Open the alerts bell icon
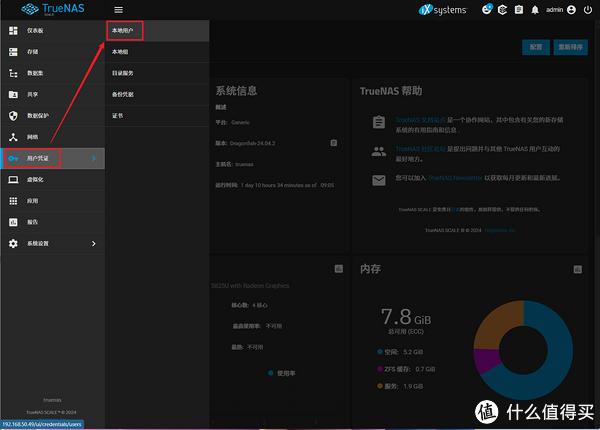600x430 pixels. 535,10
